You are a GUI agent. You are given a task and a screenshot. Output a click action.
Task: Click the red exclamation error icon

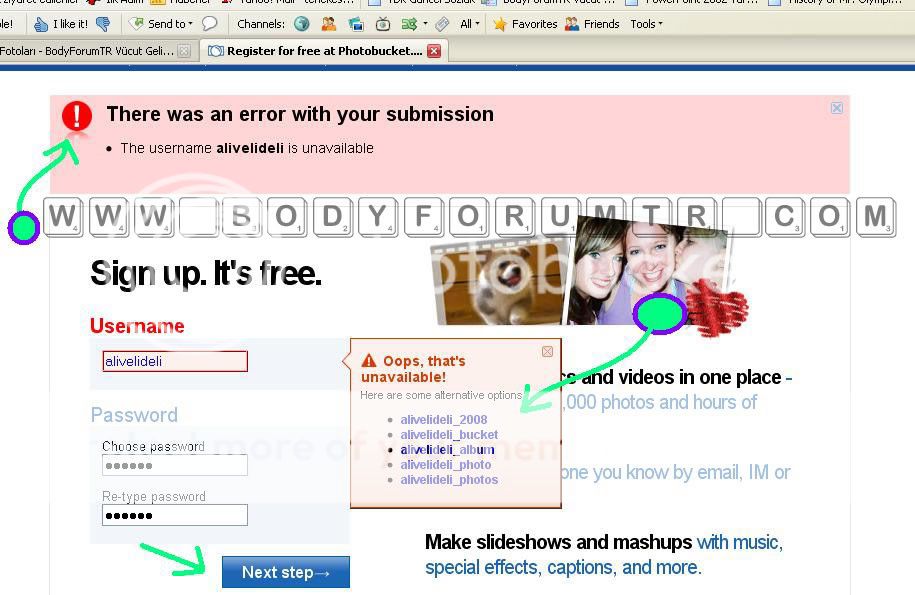(x=77, y=116)
